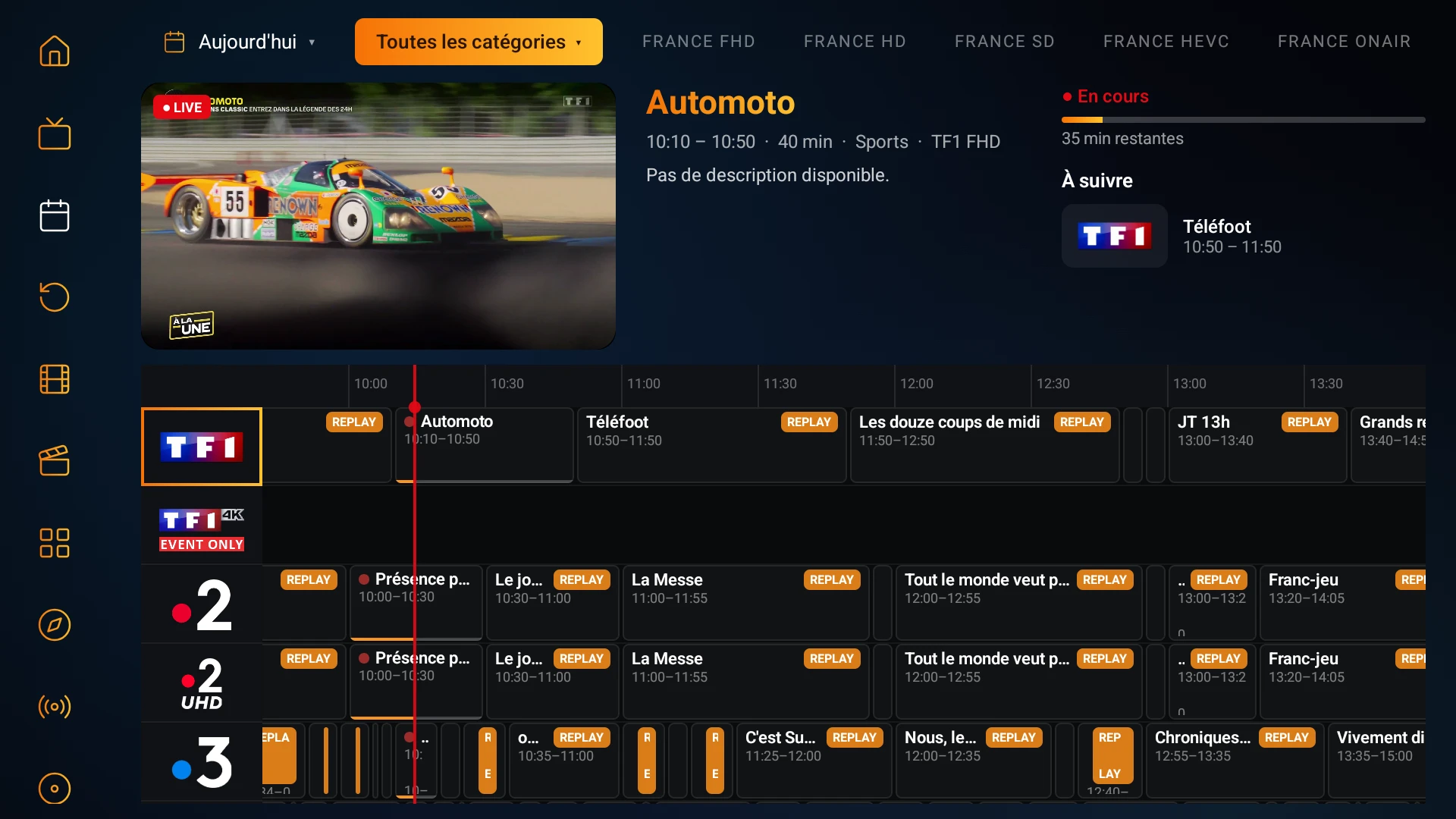
Task: Select Nous, le... 12:00–12:35 on France 3
Action: 974,761
